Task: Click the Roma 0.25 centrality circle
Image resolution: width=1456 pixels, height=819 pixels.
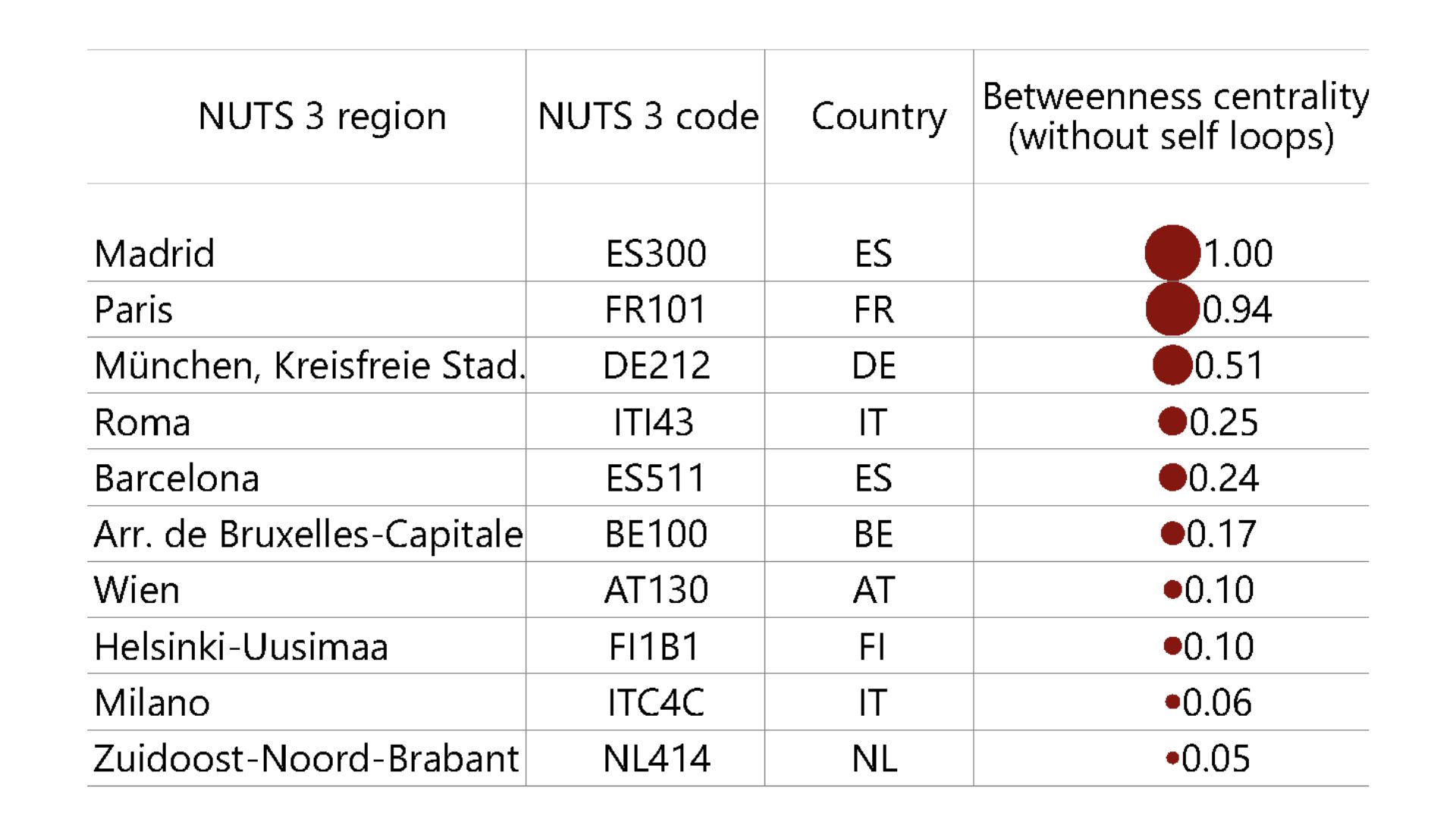Action: 1172,421
